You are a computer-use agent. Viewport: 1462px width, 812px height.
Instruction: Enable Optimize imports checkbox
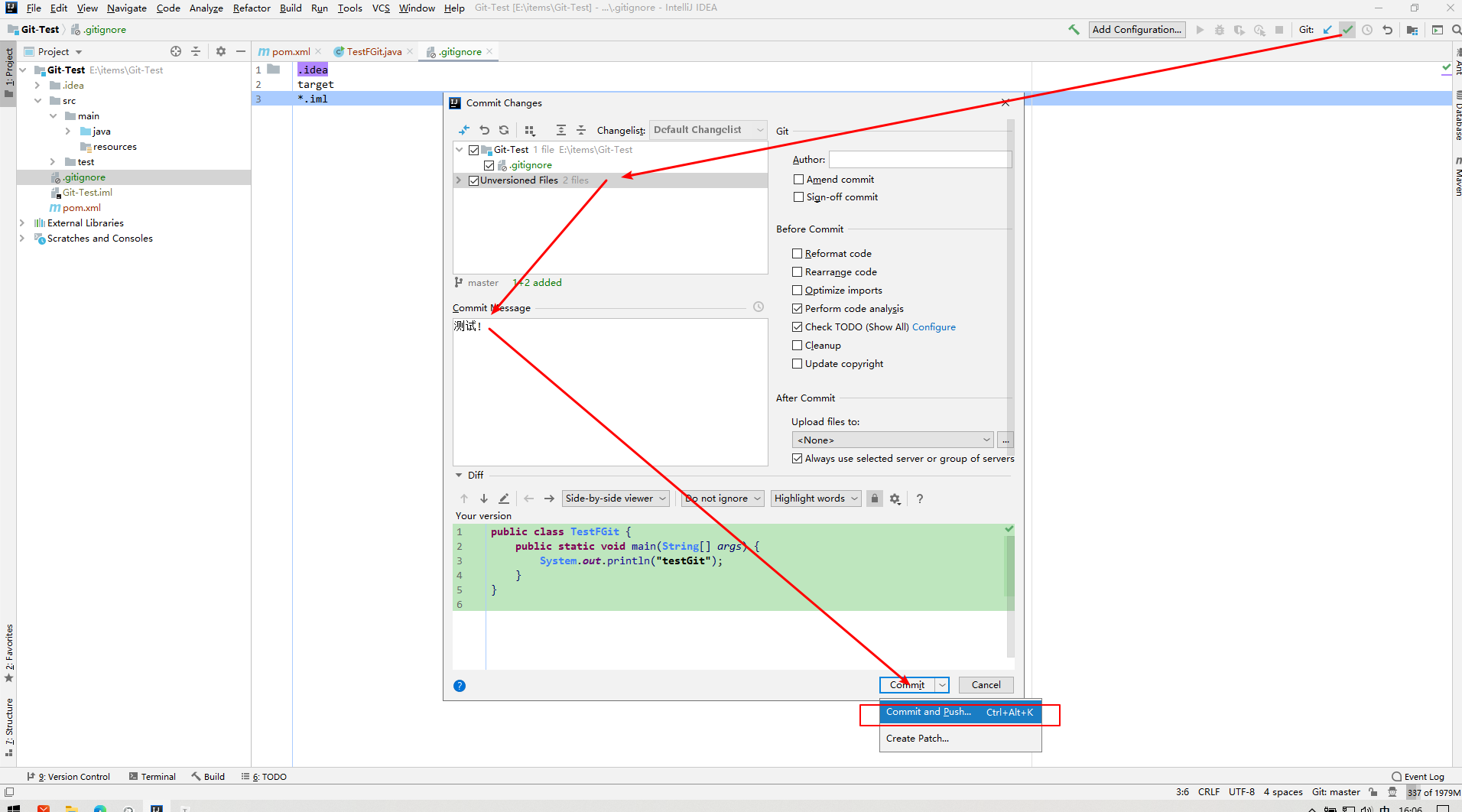tap(798, 291)
